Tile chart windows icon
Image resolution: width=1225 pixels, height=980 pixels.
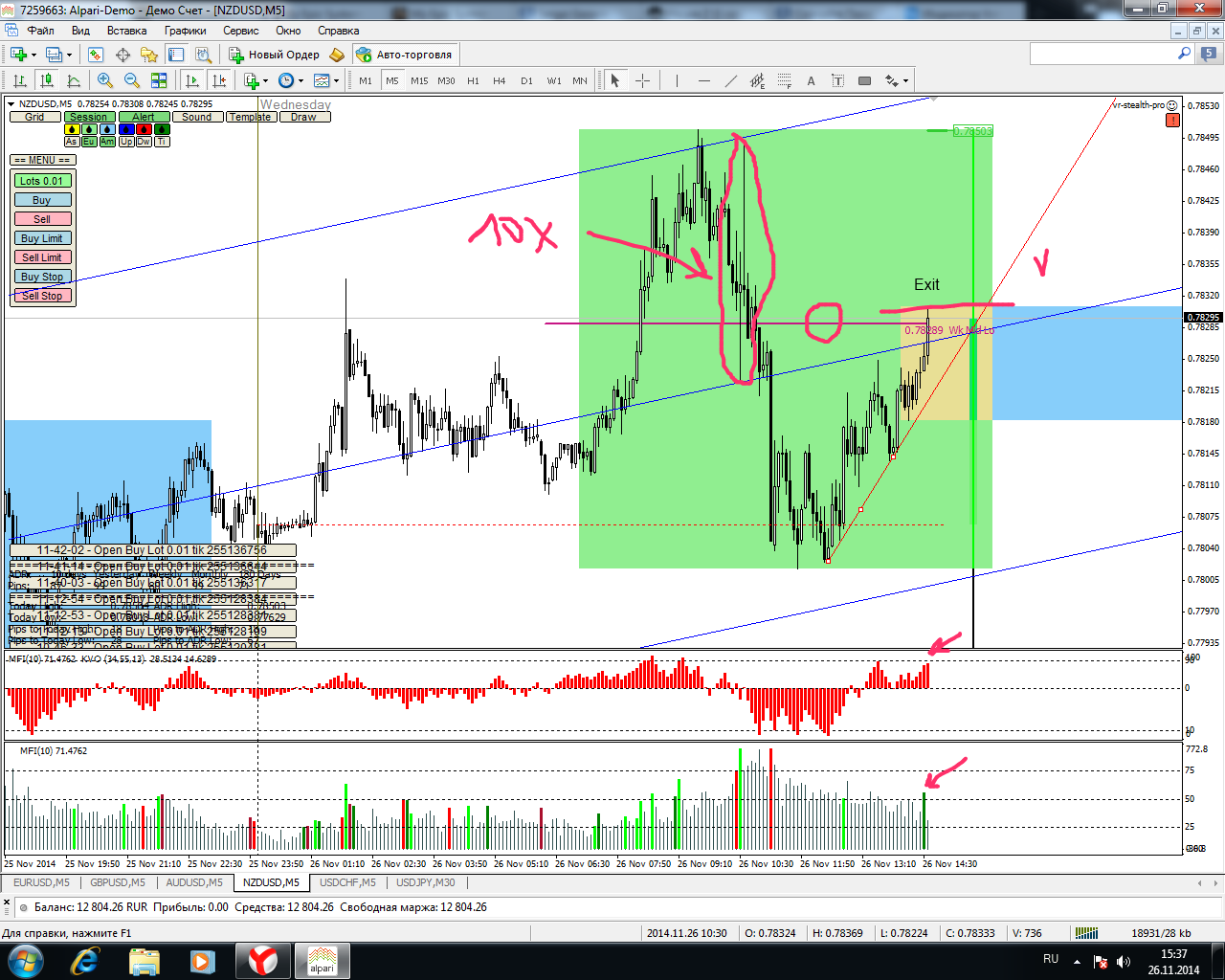[x=159, y=80]
